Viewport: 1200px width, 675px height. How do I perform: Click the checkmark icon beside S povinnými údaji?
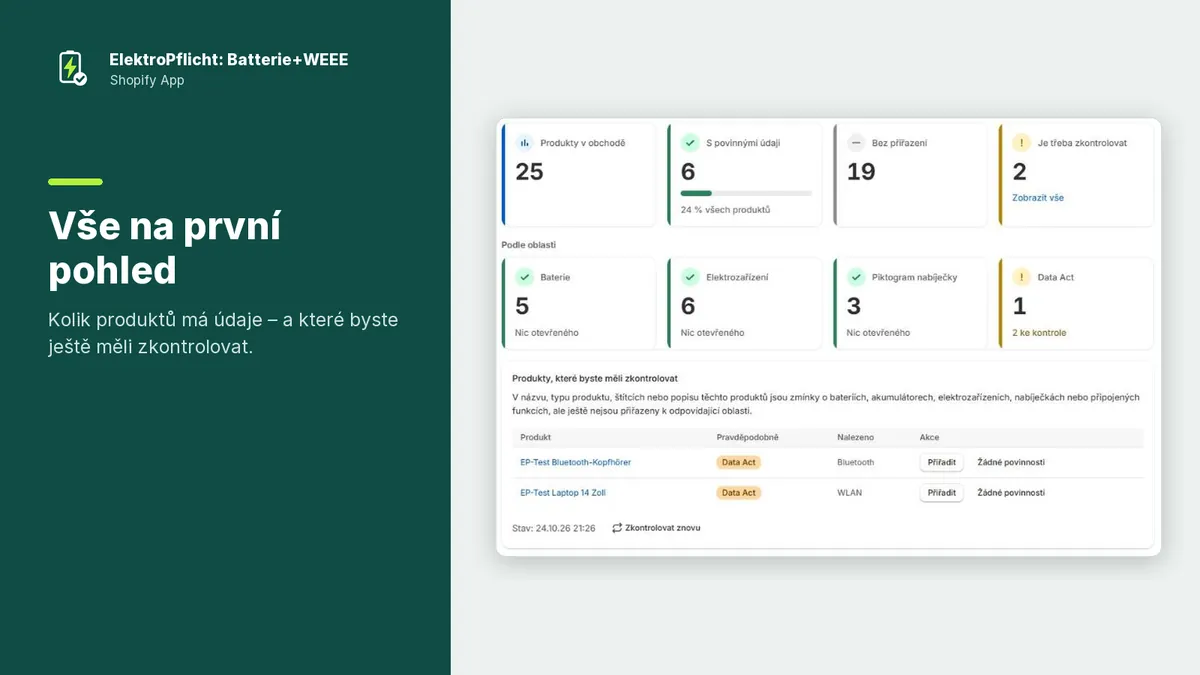pos(690,143)
